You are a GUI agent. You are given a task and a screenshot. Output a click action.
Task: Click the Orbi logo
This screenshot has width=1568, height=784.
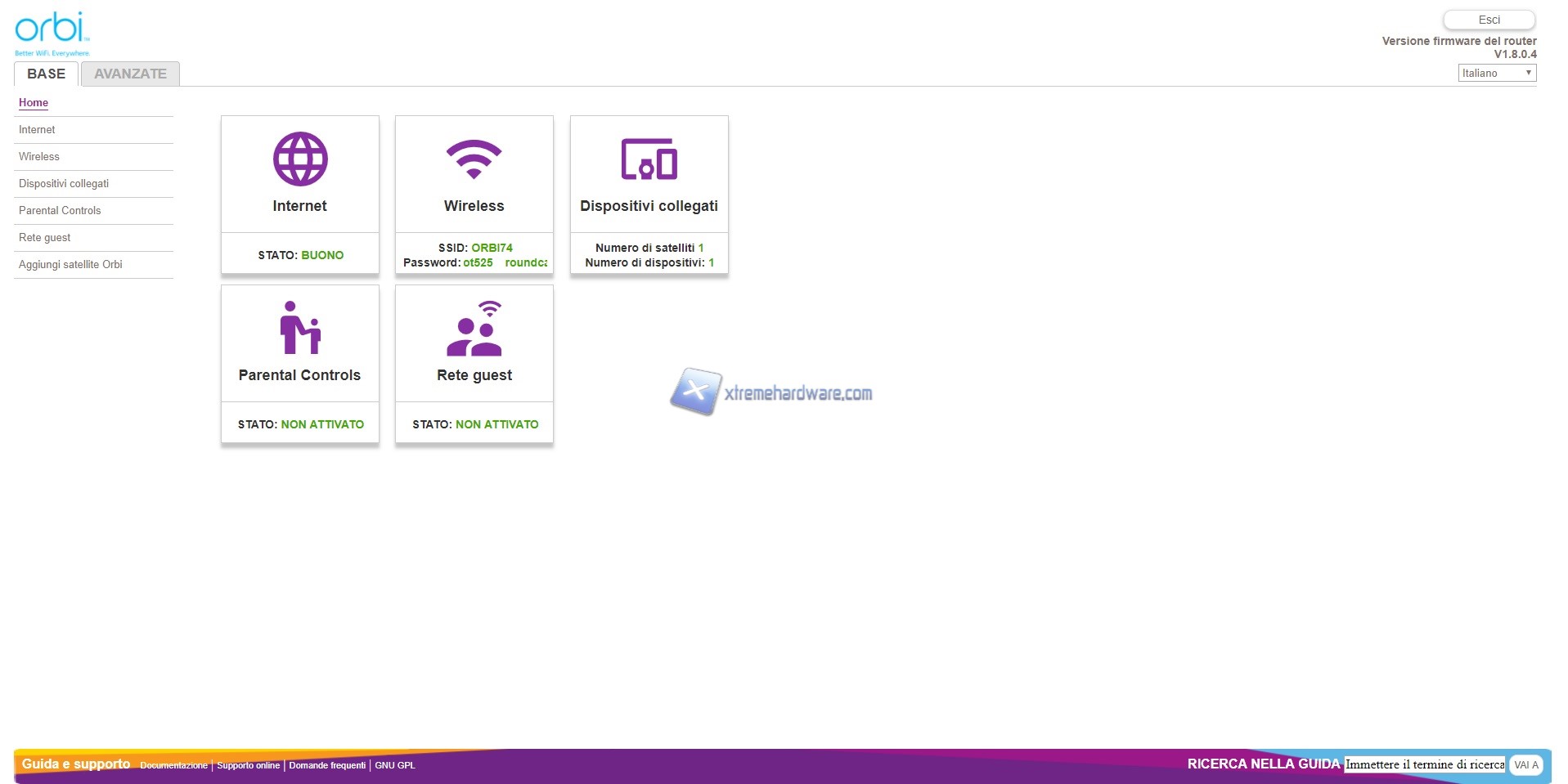pos(52,33)
